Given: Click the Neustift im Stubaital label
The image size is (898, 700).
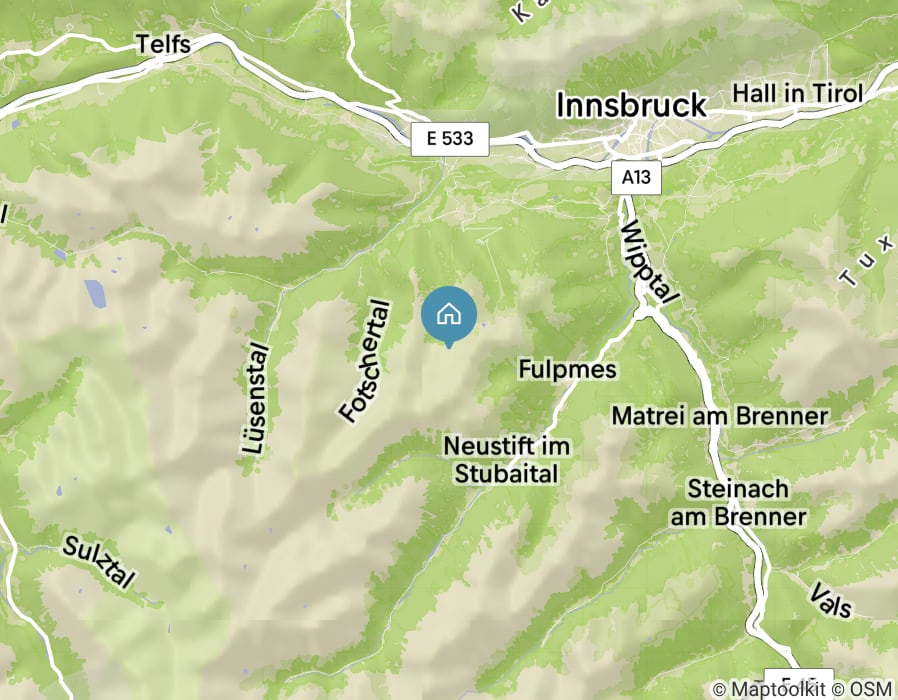Looking at the screenshot, I should 507,460.
